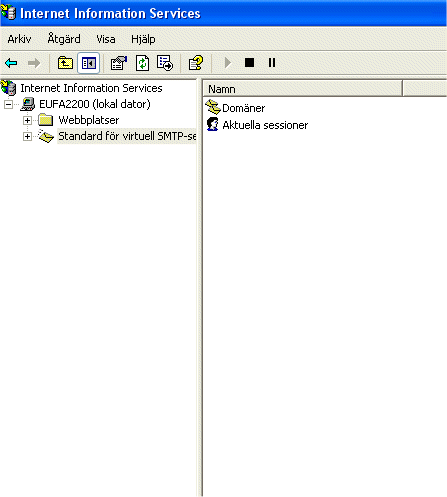Expand the Standard för virtuell SMTP-server node
The height and width of the screenshot is (497, 447).
pos(27,136)
